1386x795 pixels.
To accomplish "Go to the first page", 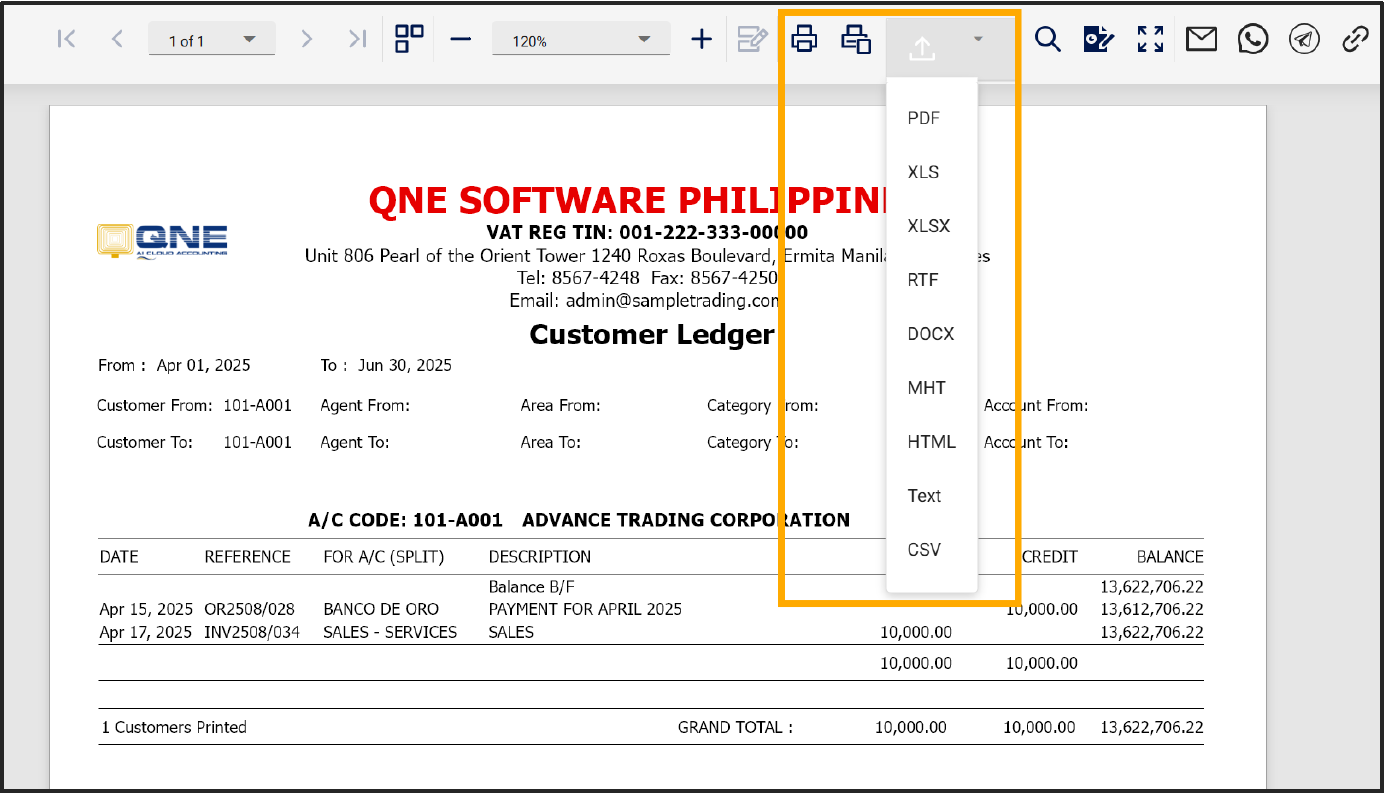I will pos(67,39).
